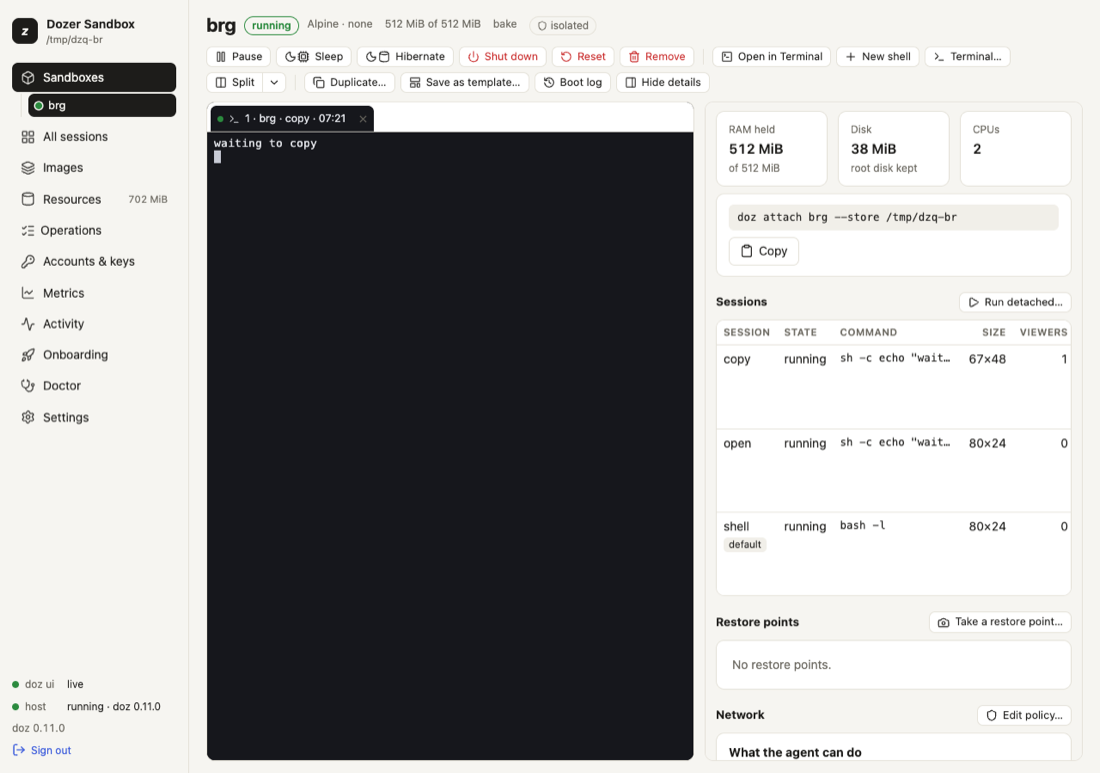Screen dimensions: 1100x773
Task: Click the default tag under shell
Action: point(744,544)
